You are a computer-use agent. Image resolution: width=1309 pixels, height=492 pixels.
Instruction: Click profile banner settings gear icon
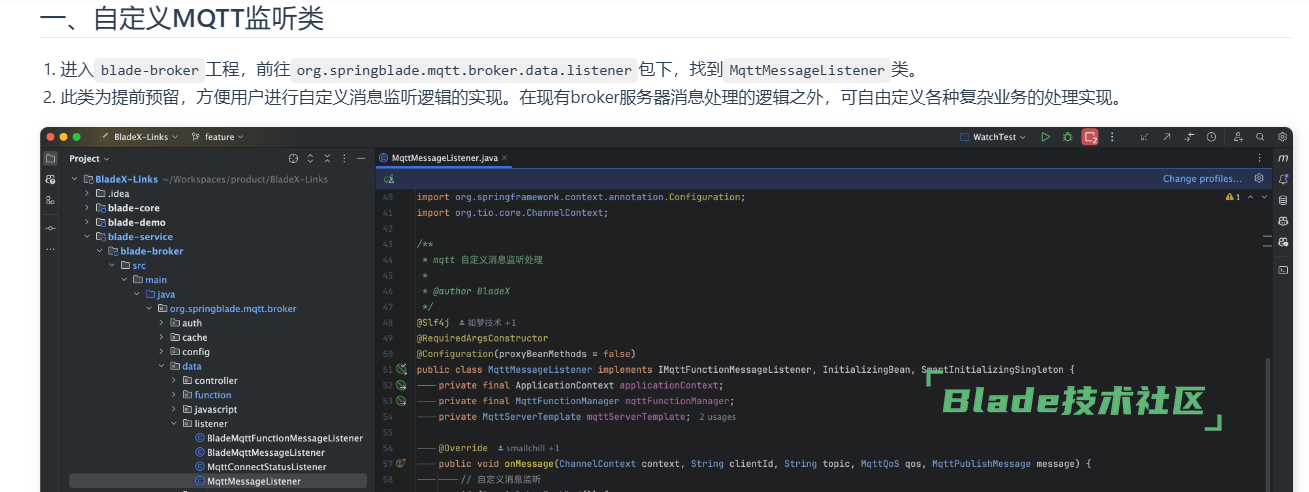tap(1259, 179)
